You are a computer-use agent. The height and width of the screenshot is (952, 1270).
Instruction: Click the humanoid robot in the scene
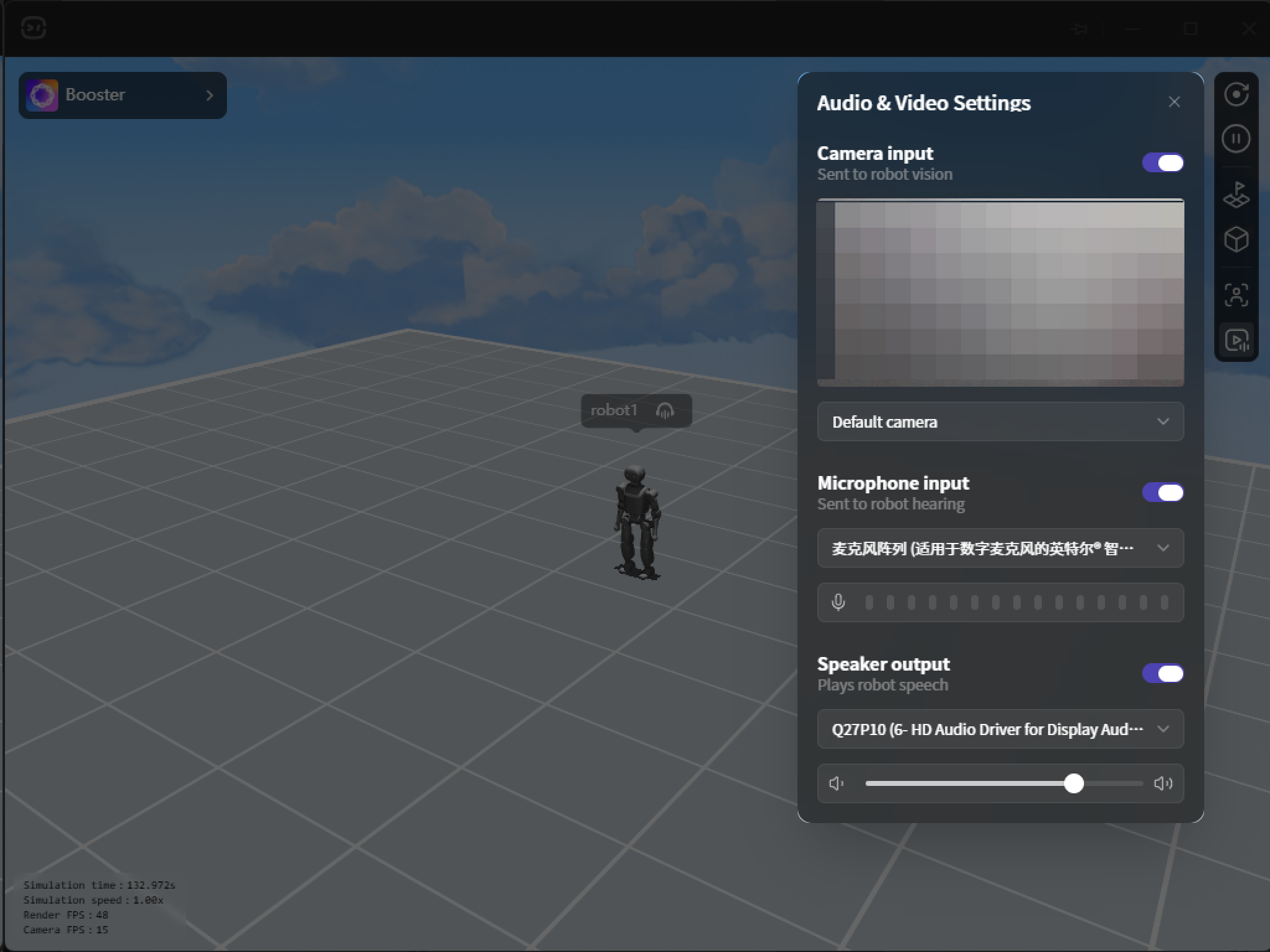coord(637,522)
